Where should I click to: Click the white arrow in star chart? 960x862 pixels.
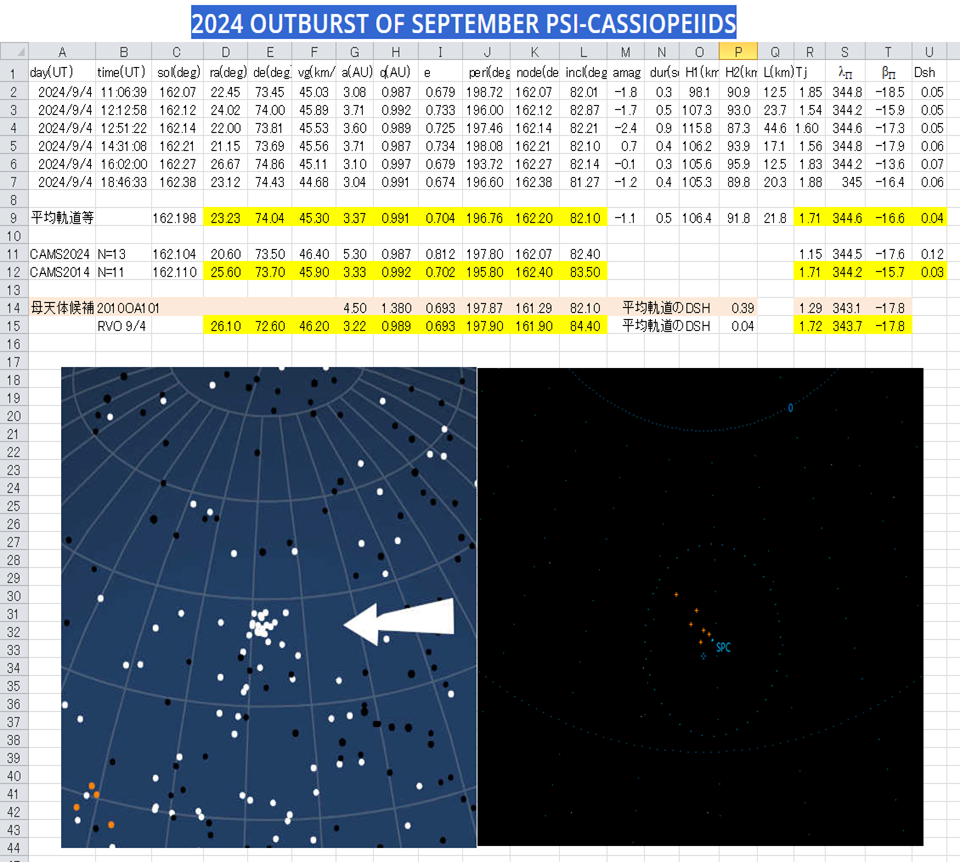(398, 622)
